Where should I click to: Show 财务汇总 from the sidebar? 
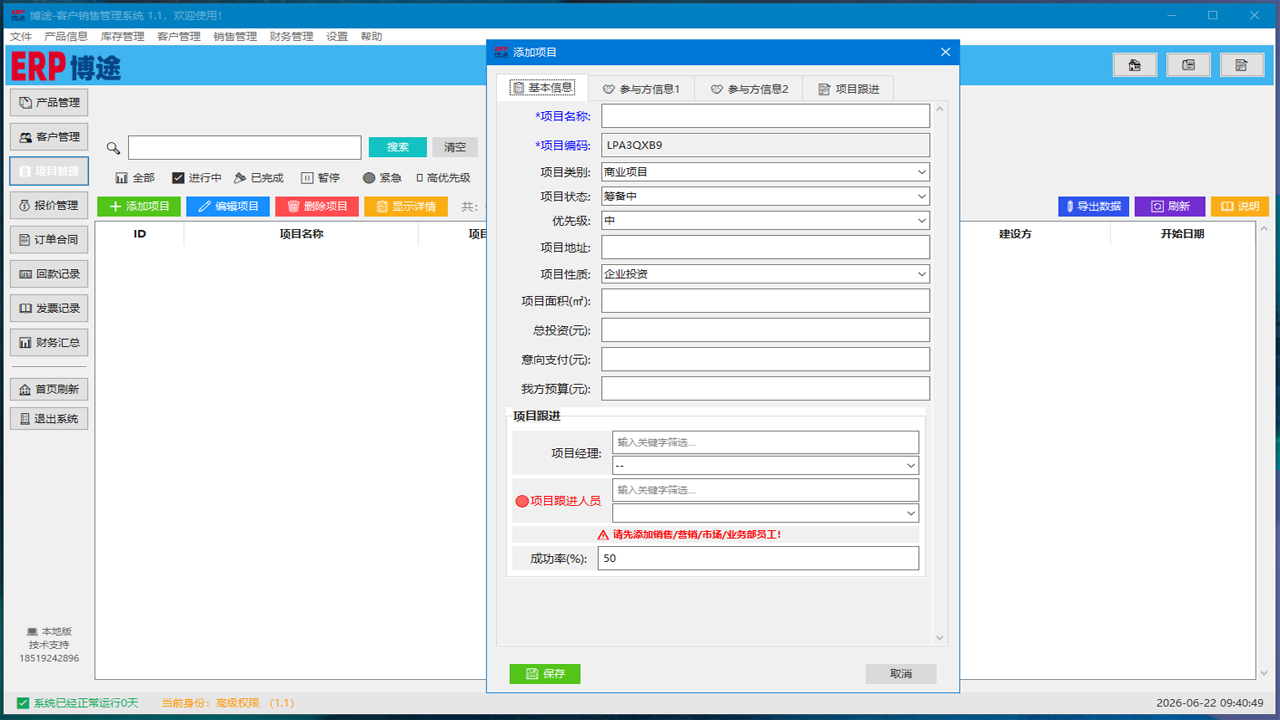49,343
